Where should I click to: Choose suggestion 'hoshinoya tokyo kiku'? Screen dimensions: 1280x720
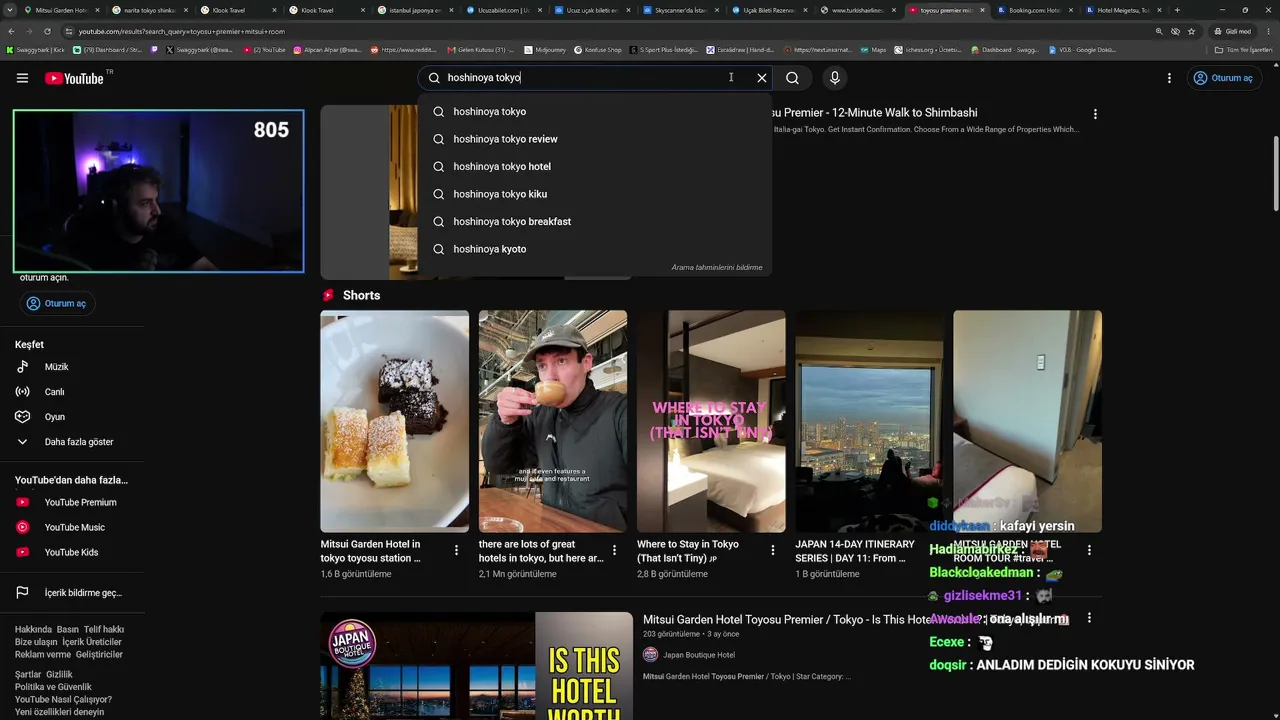pyautogui.click(x=595, y=194)
